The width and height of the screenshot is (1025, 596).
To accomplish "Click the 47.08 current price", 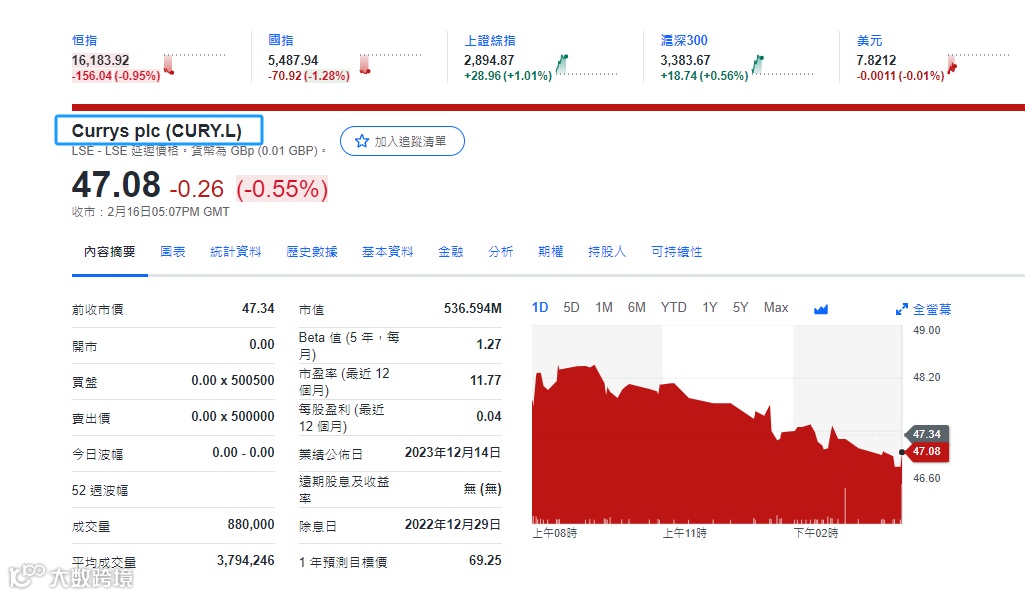I will click(116, 184).
